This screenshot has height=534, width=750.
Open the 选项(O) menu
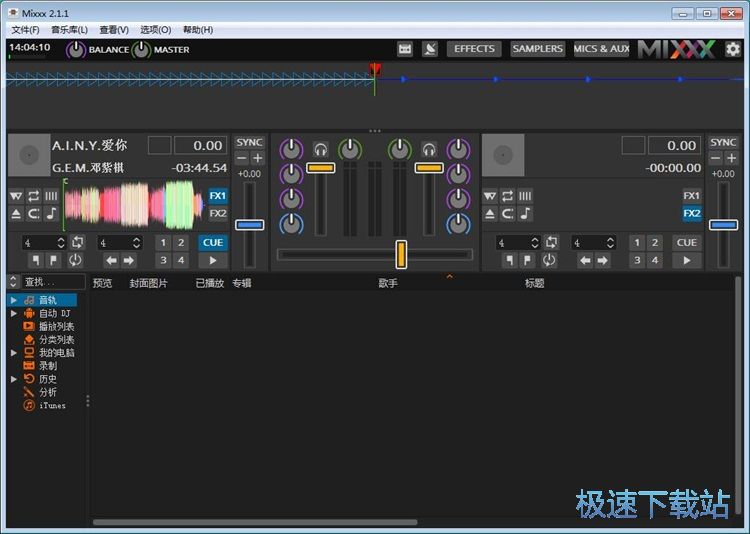tap(155, 30)
